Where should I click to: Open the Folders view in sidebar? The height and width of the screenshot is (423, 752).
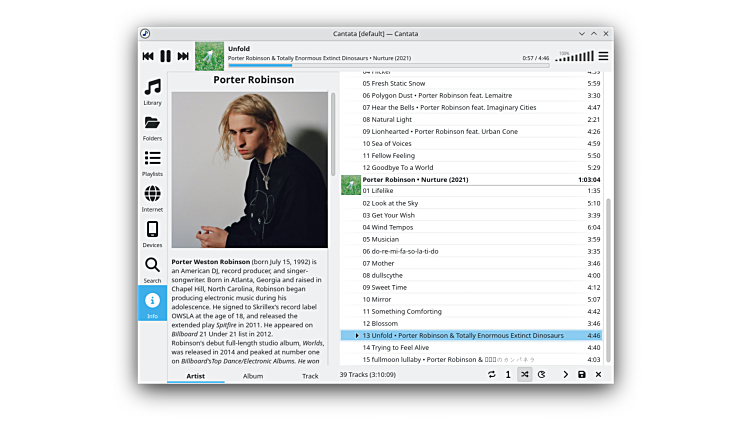tap(152, 128)
